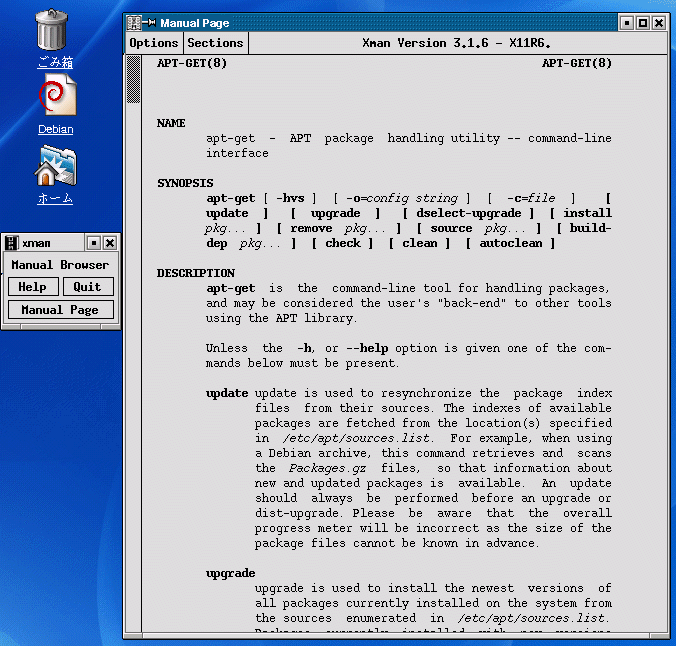Click the bold upgrade command heading
676x646 pixels.
pos(231,574)
